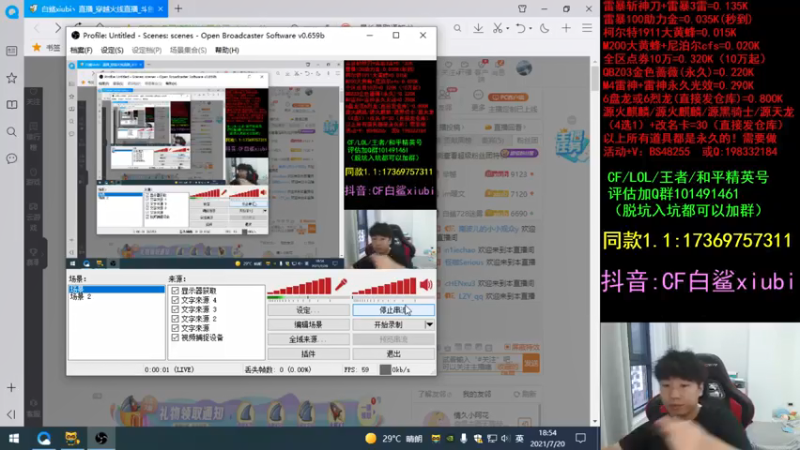Open browser sidebar news panel icon
The image size is (800, 450).
(x=11, y=51)
